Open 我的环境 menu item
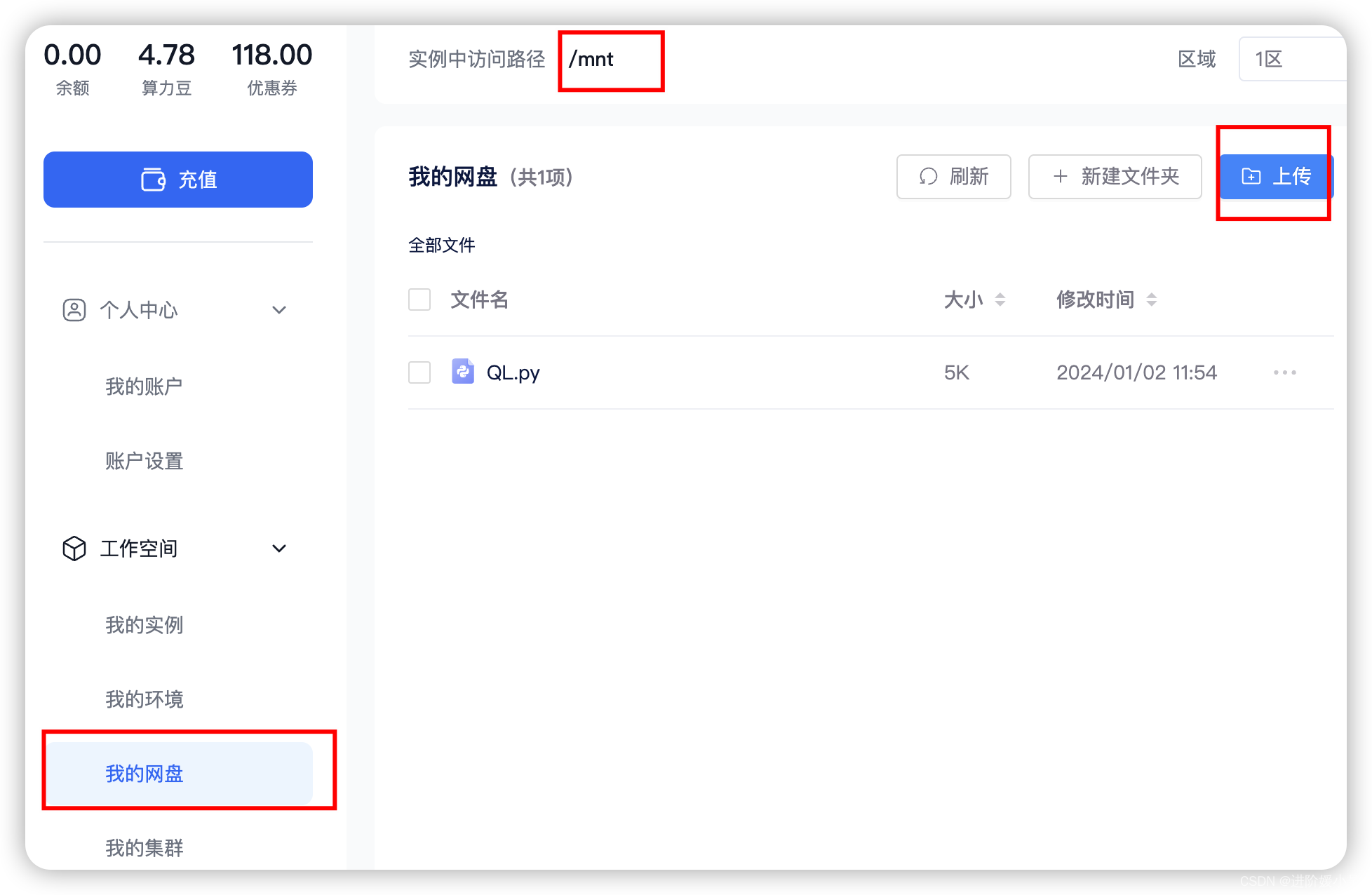Screen dimensions: 1372x895 (144, 699)
